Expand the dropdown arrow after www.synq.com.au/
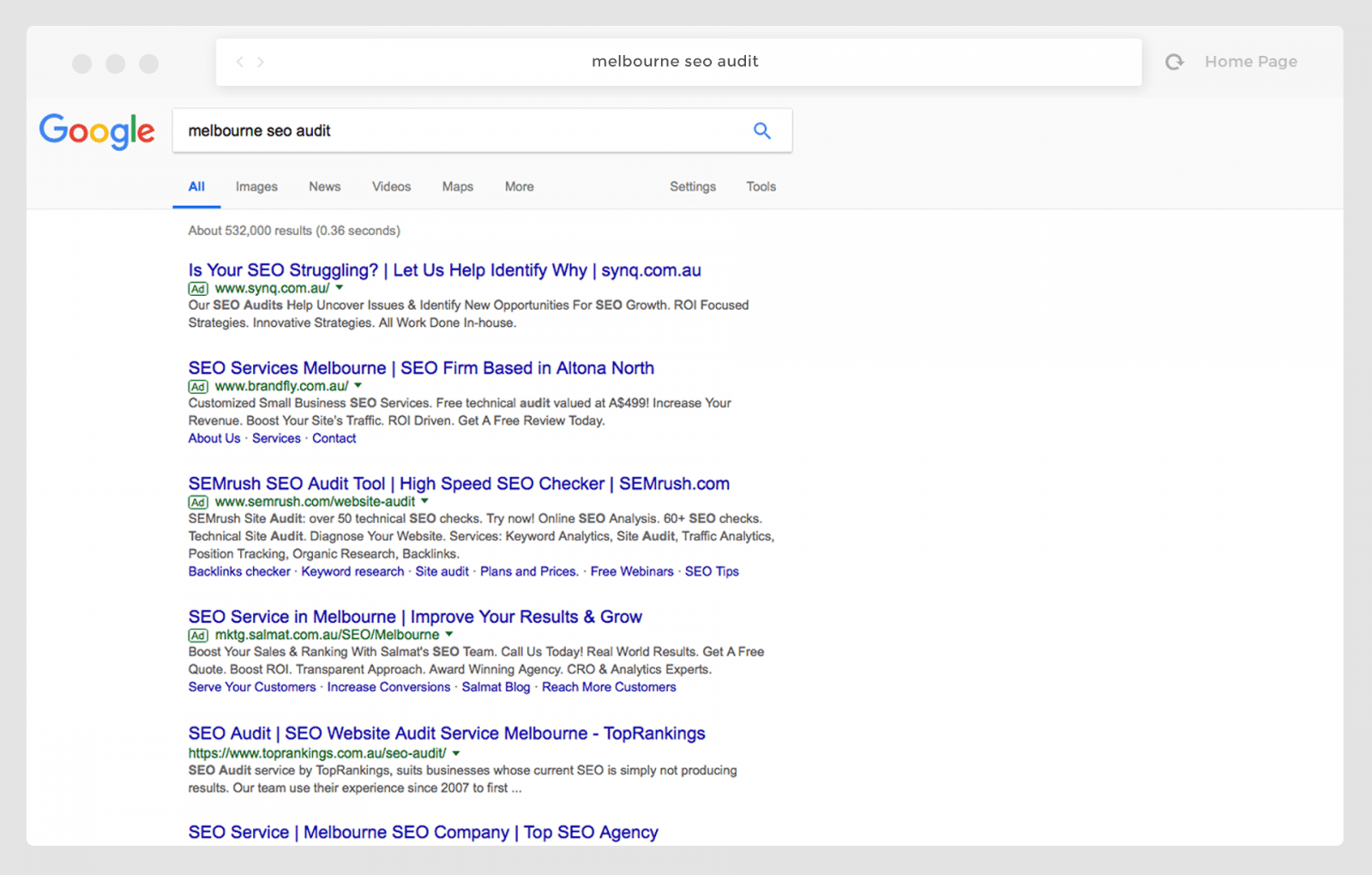 coord(340,288)
